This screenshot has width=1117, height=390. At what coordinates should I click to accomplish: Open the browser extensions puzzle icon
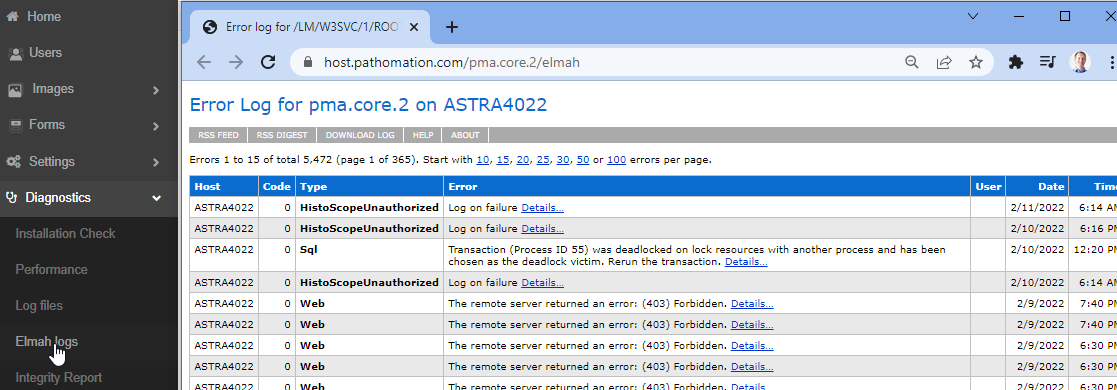(x=1016, y=62)
